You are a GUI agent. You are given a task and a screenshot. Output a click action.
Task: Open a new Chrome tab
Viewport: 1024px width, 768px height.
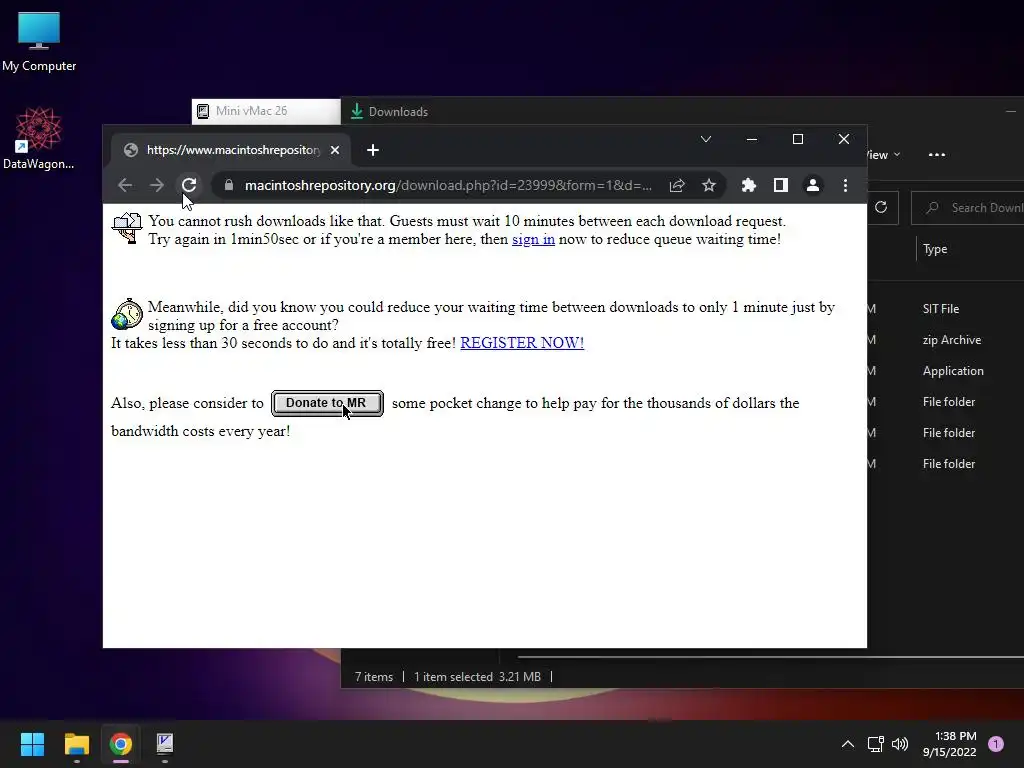[x=373, y=150]
